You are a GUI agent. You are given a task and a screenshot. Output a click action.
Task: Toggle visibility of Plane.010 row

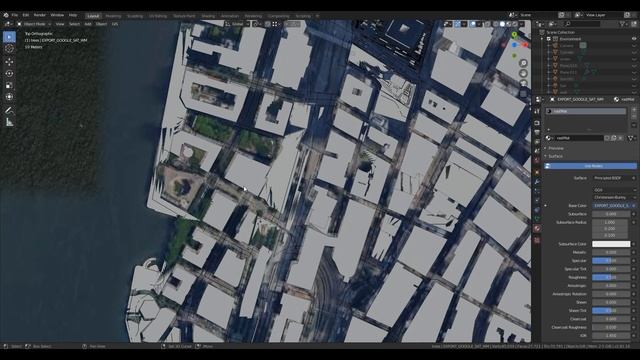634,66
